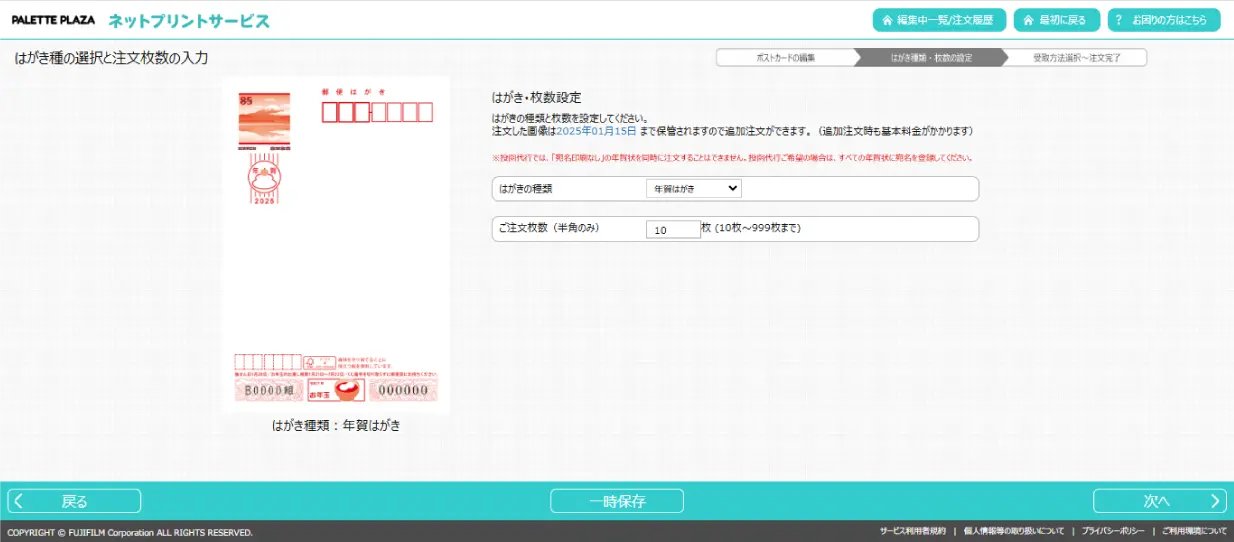Click the はがきの種類 label
The width and height of the screenshot is (1234, 542).
click(525, 188)
